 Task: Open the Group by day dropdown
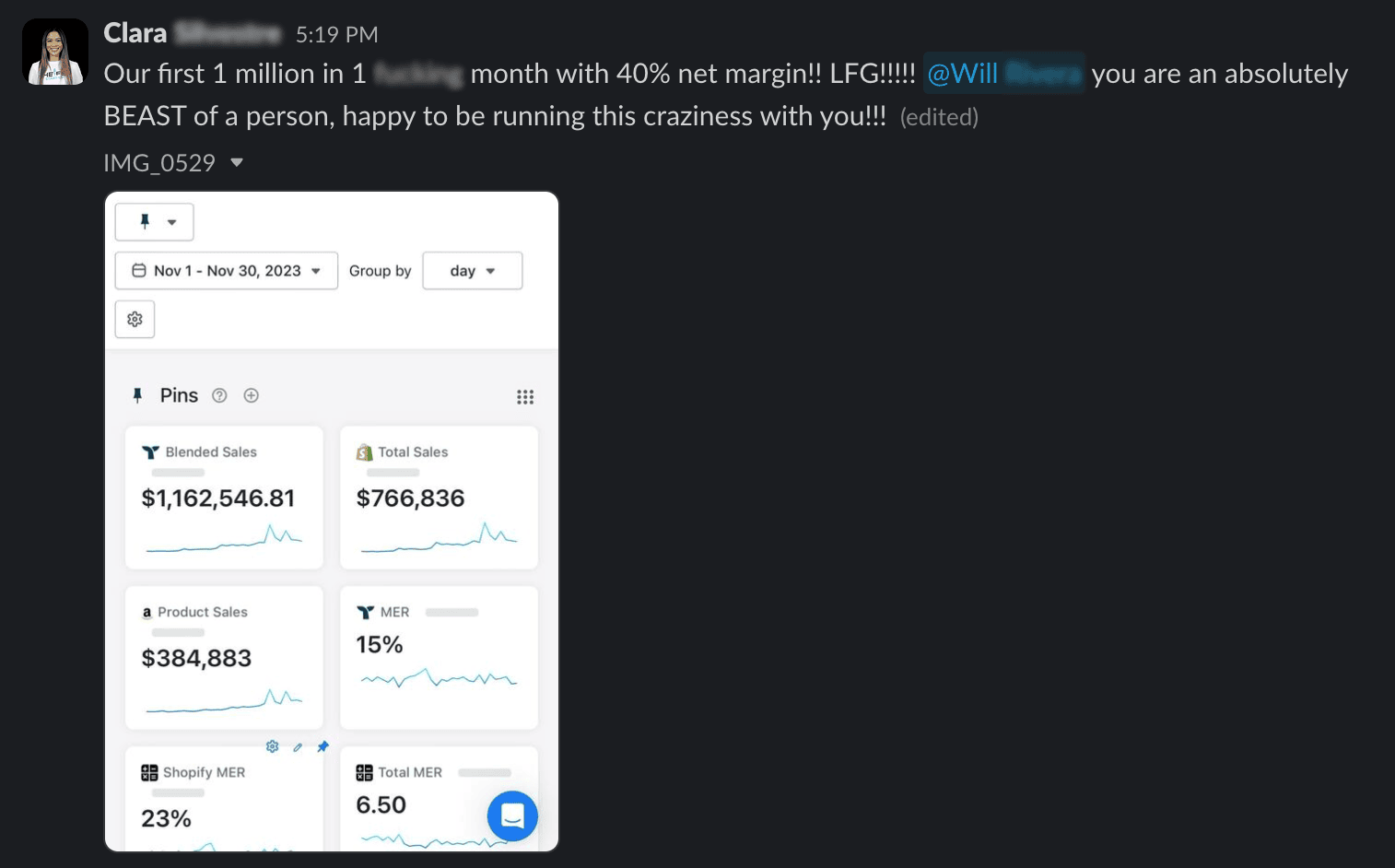coord(473,271)
